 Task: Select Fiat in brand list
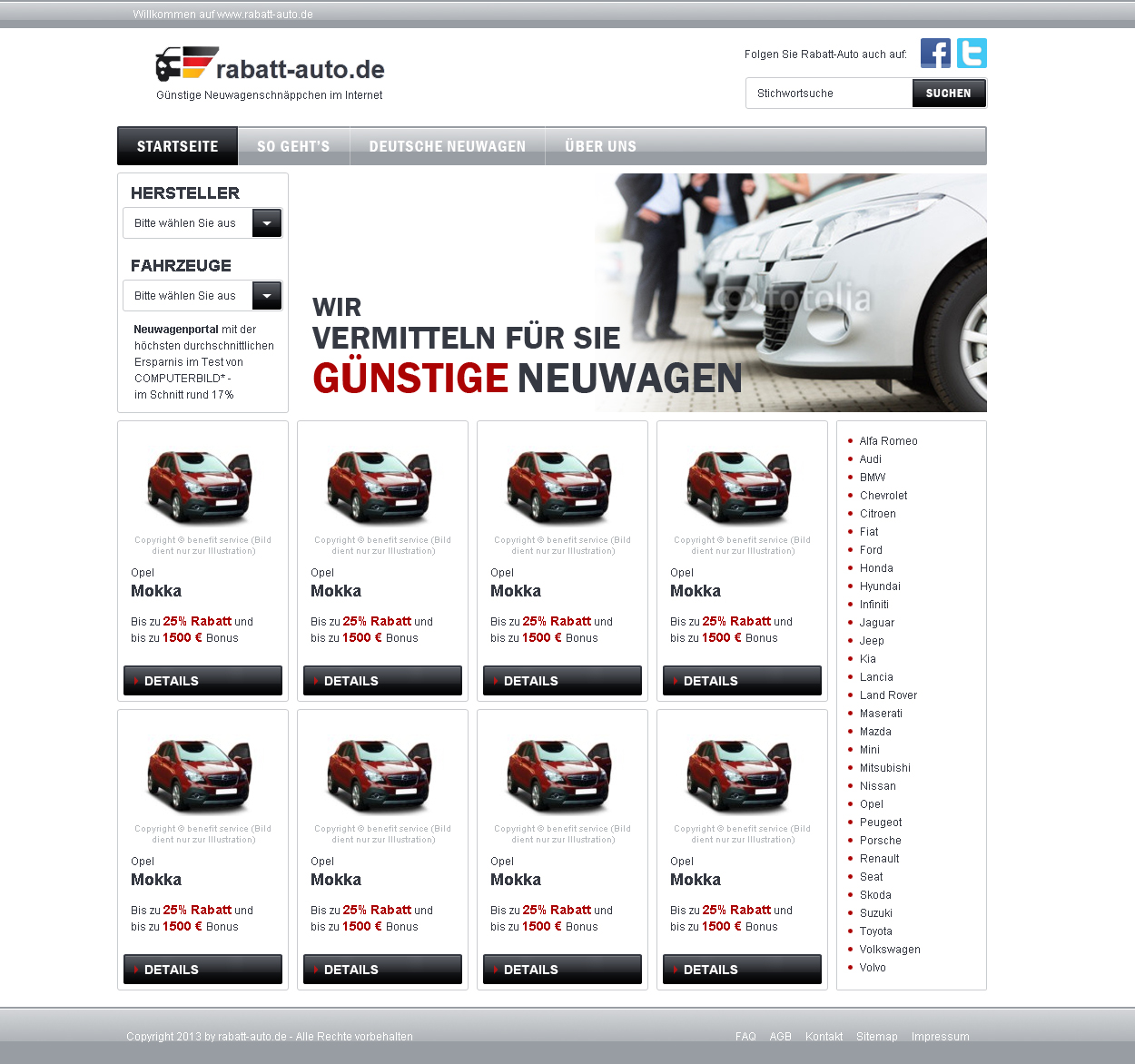869,532
